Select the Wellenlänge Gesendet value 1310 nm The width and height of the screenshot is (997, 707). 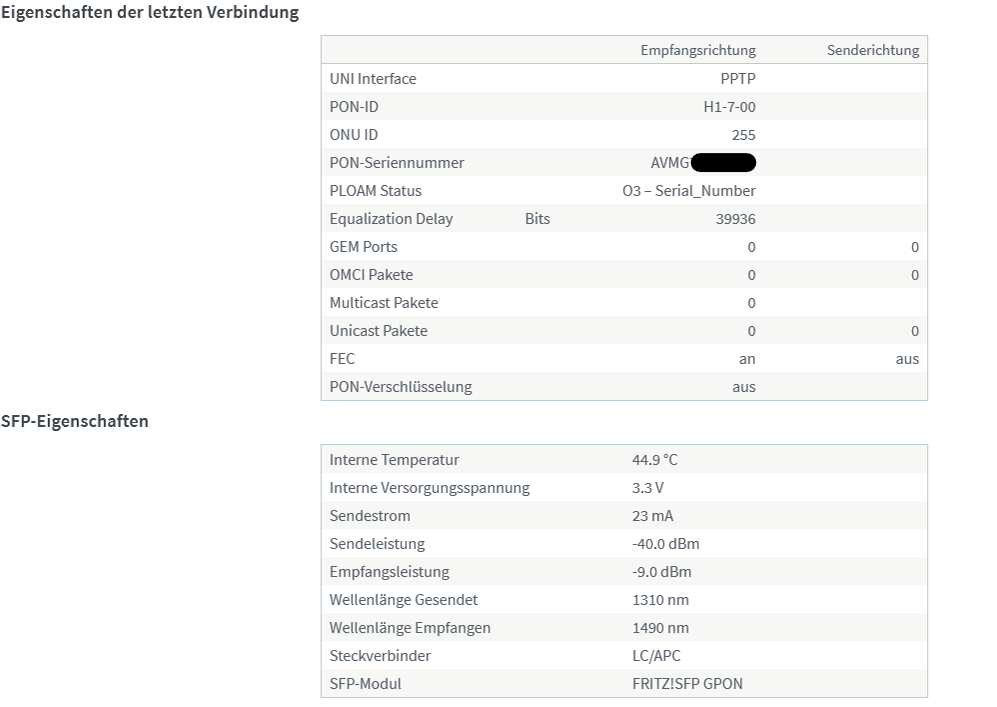pyautogui.click(x=660, y=600)
